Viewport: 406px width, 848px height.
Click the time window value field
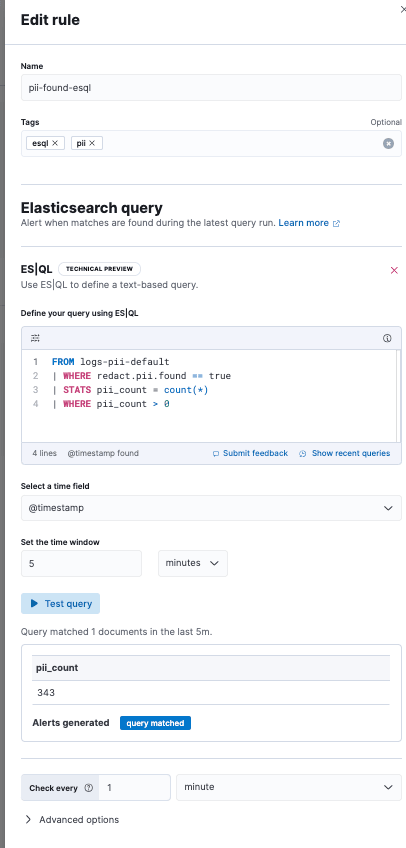click(x=82, y=564)
